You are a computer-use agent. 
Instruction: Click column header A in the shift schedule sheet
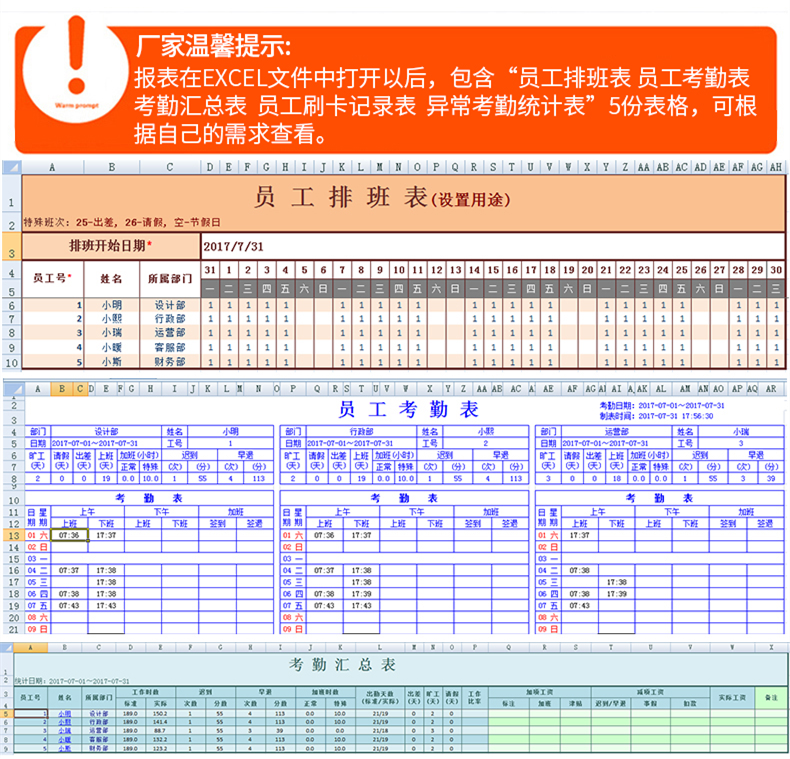51,167
